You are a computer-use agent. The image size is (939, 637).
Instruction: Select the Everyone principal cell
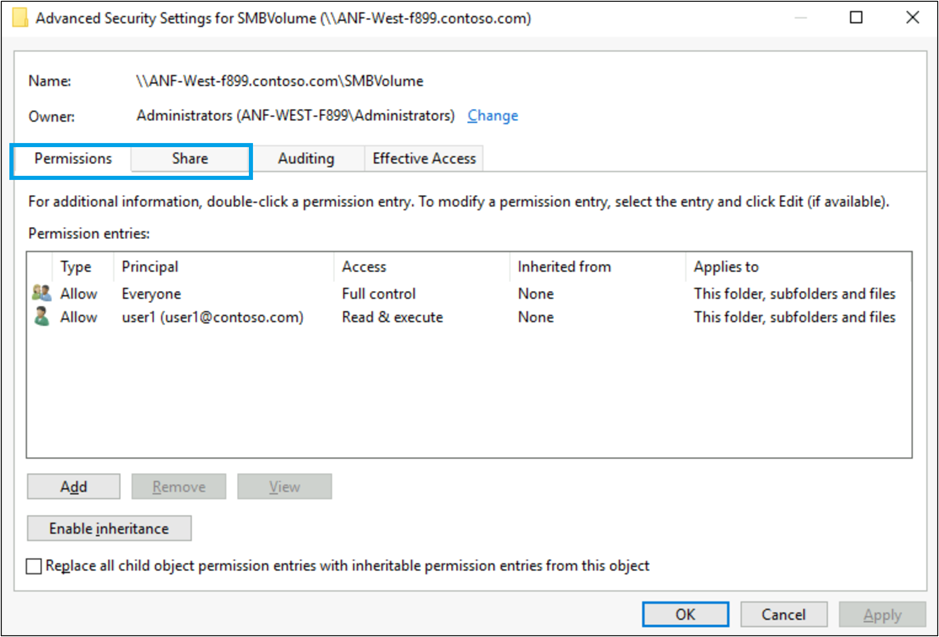152,294
